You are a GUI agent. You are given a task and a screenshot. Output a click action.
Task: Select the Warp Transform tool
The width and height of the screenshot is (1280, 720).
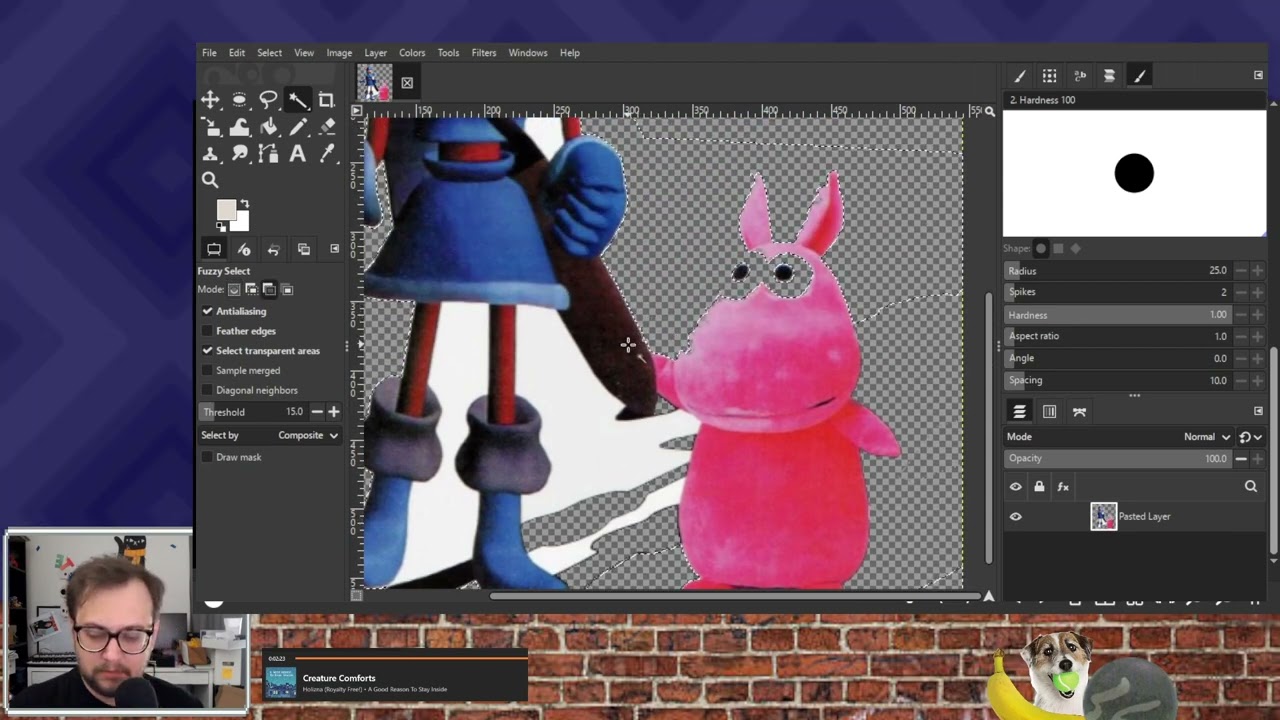click(239, 127)
